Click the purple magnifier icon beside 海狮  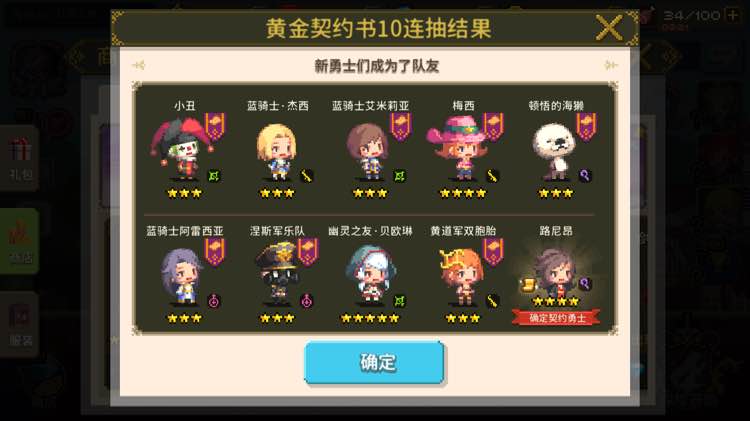(x=585, y=176)
